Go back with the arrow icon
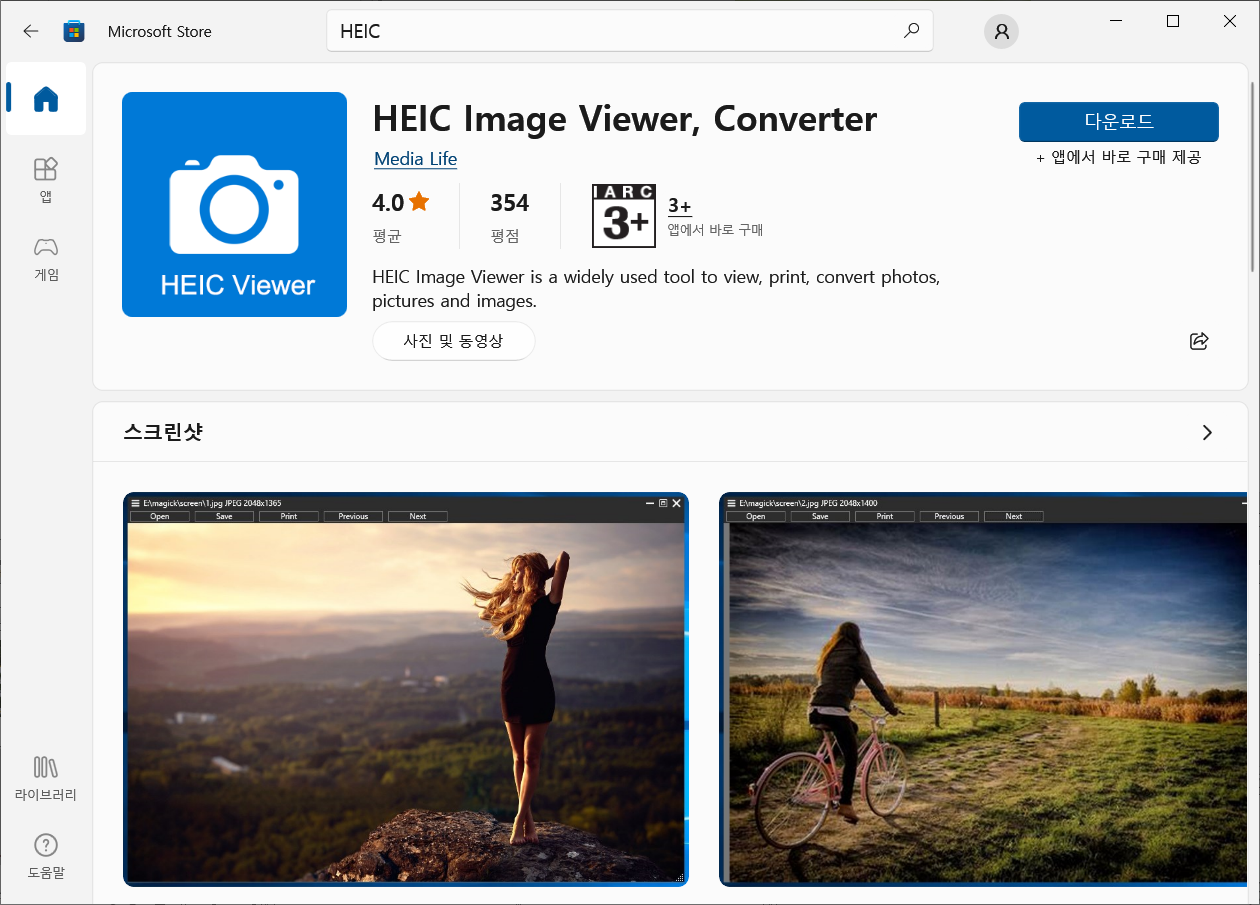1260x905 pixels. (x=31, y=31)
